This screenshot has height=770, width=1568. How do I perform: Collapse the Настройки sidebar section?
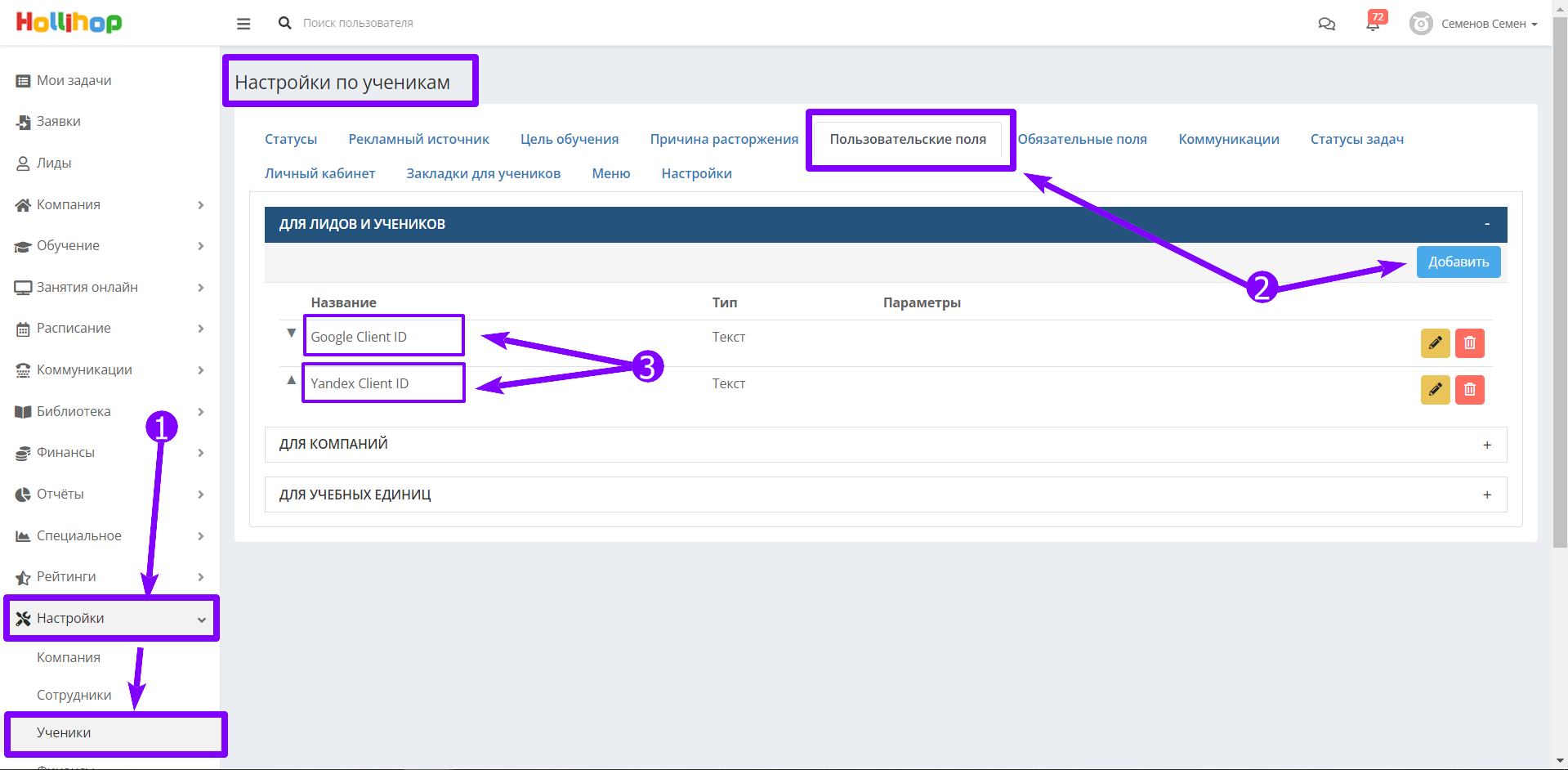109,619
